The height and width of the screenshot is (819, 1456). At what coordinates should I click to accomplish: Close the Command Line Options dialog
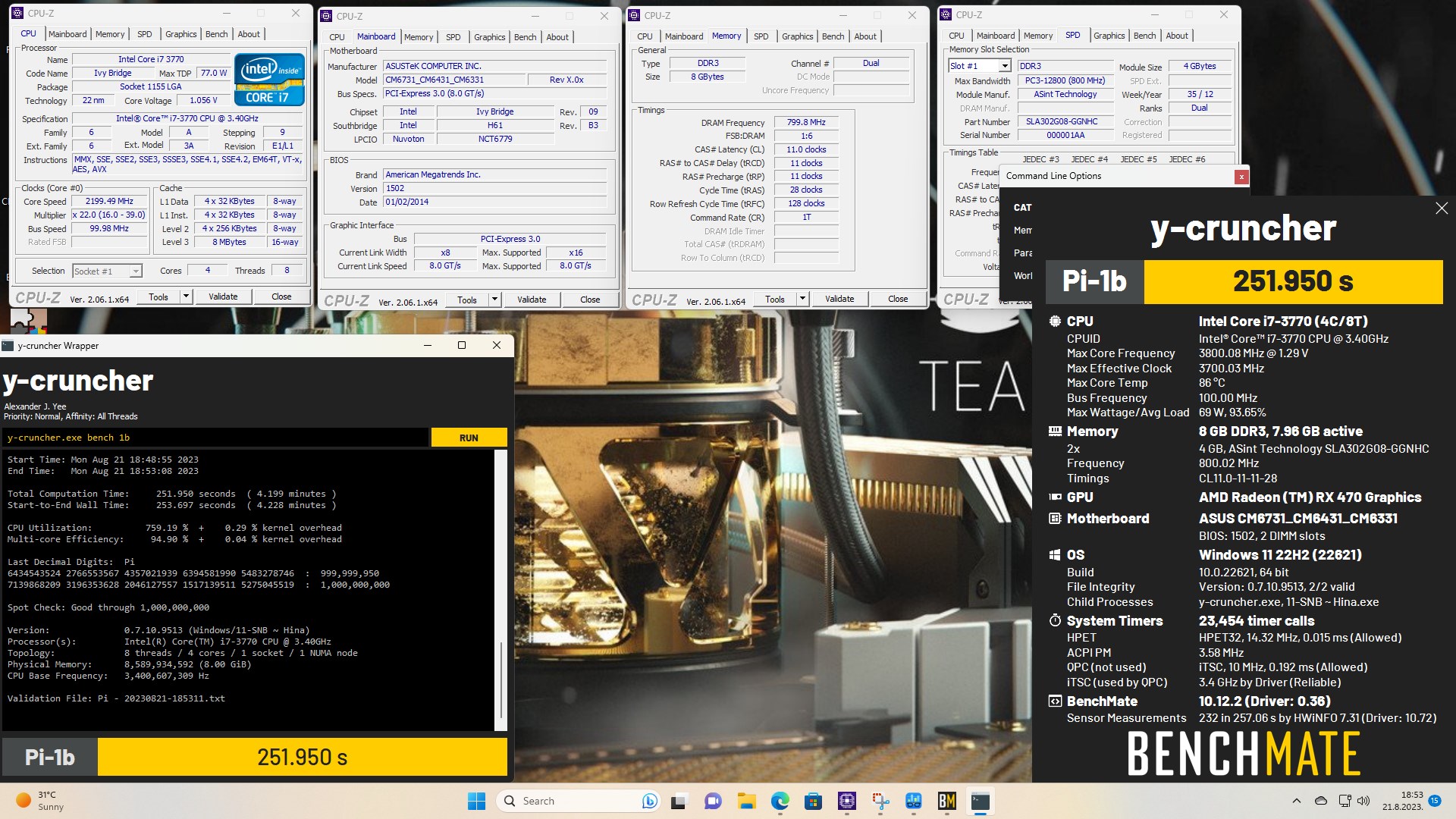click(1241, 177)
